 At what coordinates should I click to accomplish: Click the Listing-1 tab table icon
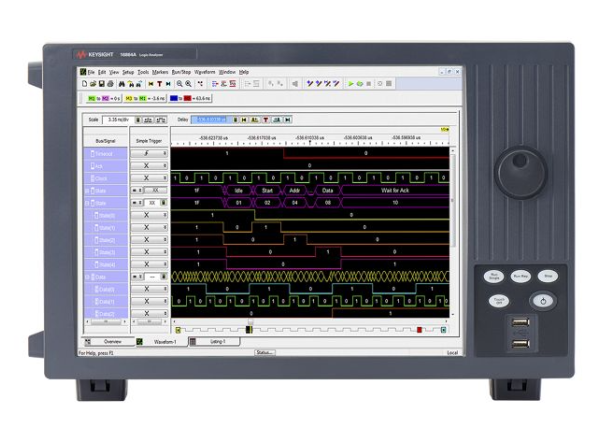click(x=192, y=342)
